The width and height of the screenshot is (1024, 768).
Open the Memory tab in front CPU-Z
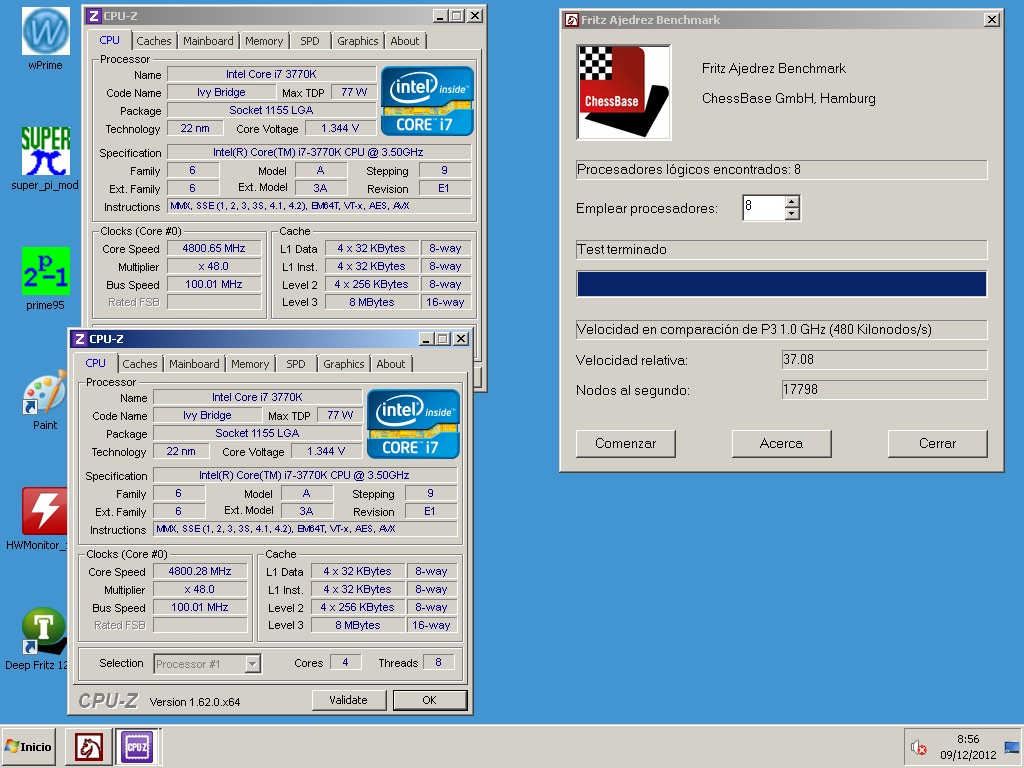point(250,364)
